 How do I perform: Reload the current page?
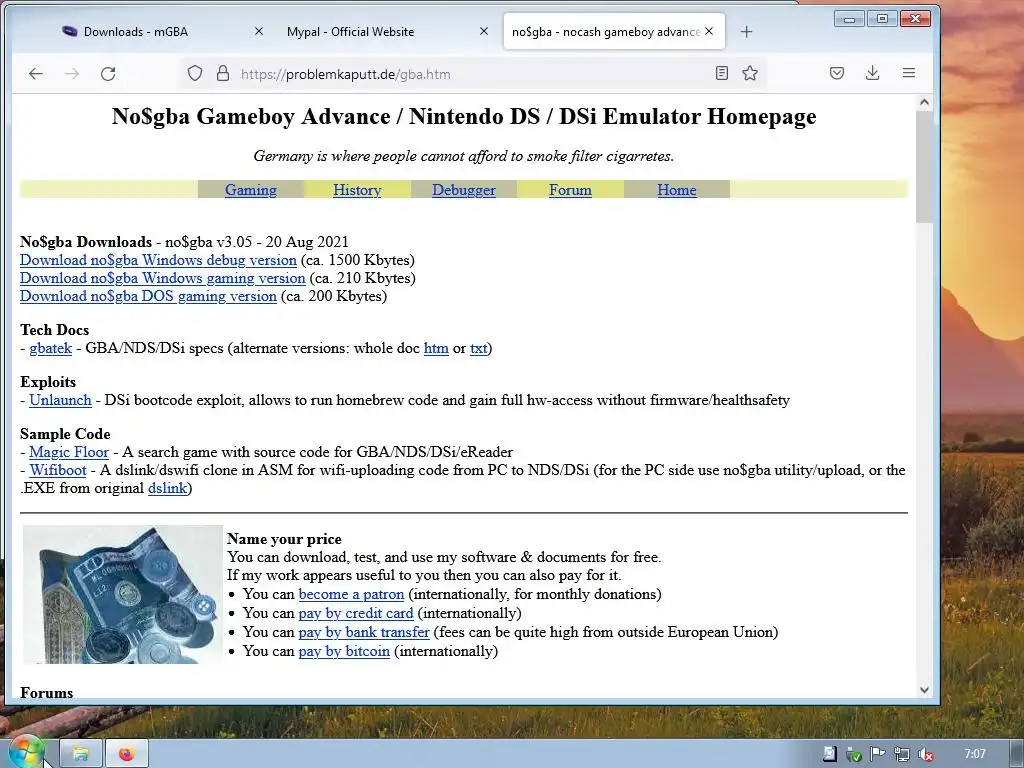[x=108, y=74]
